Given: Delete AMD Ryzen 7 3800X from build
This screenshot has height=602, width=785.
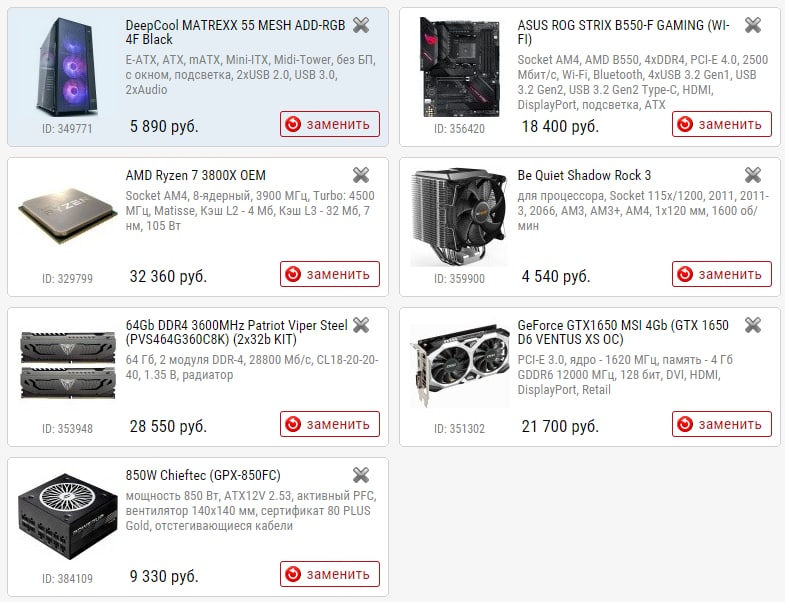Looking at the screenshot, I should pos(360,175).
